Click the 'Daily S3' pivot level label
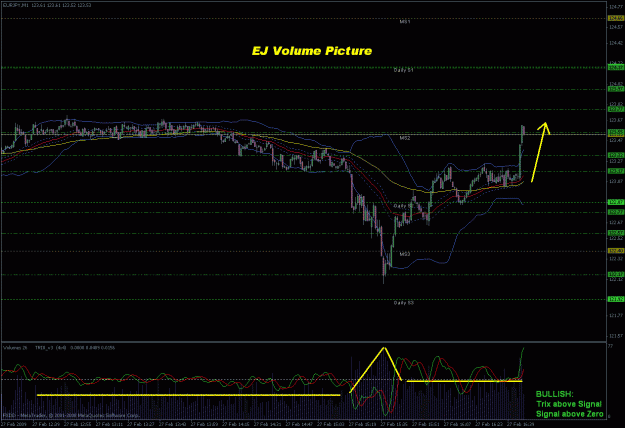Image resolution: width=625 pixels, height=428 pixels. pos(404,303)
